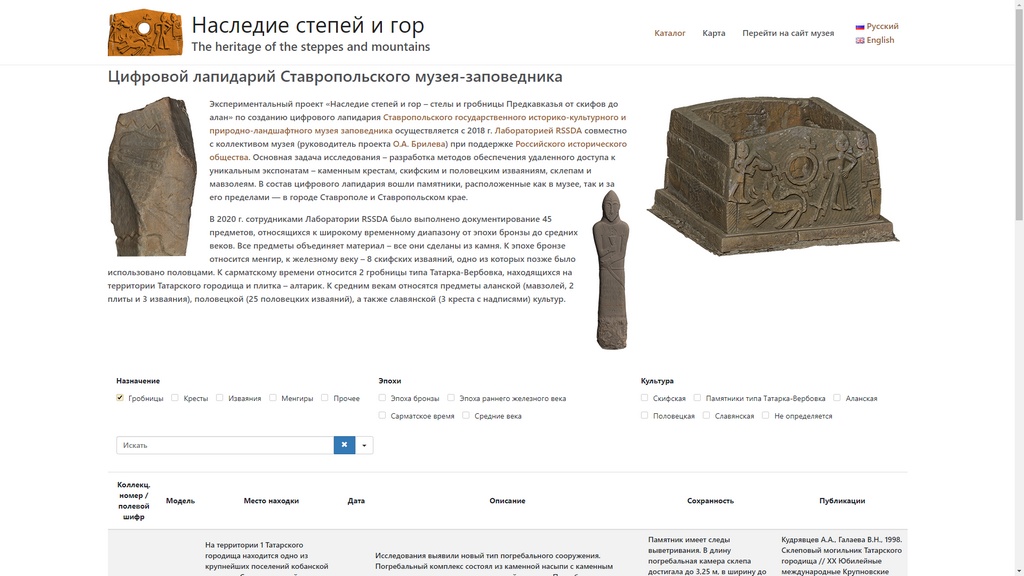Open the search options dropdown arrow
This screenshot has height=576, width=1024.
[364, 445]
